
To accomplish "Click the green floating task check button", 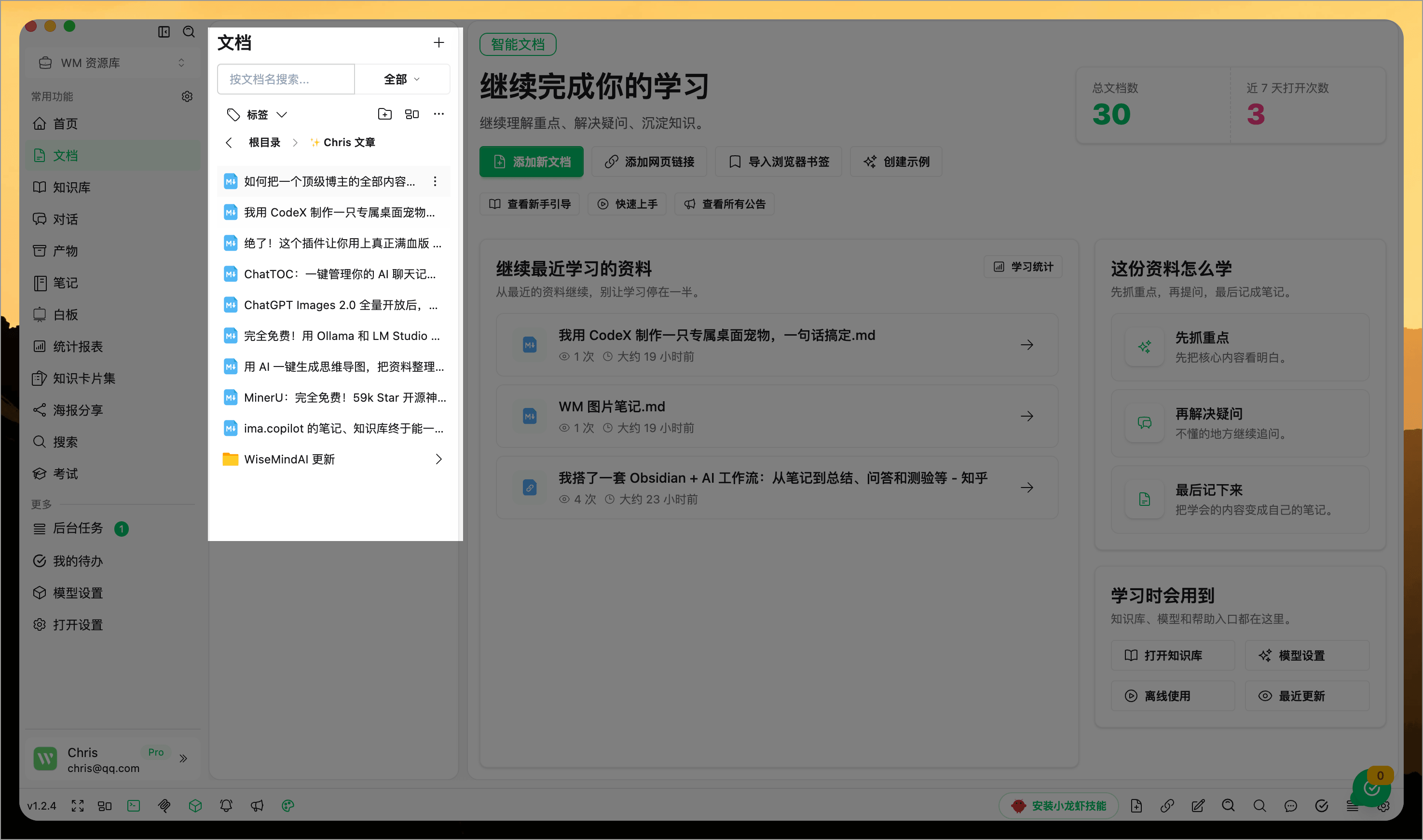I will click(x=1371, y=788).
